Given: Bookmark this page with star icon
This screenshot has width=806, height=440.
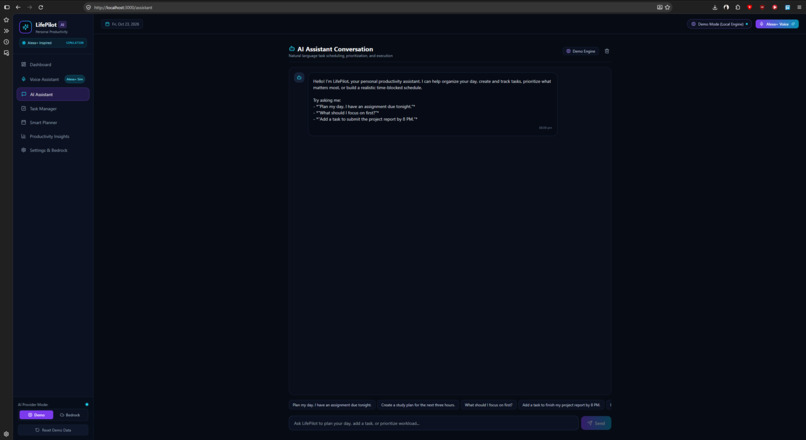Looking at the screenshot, I should point(667,7).
